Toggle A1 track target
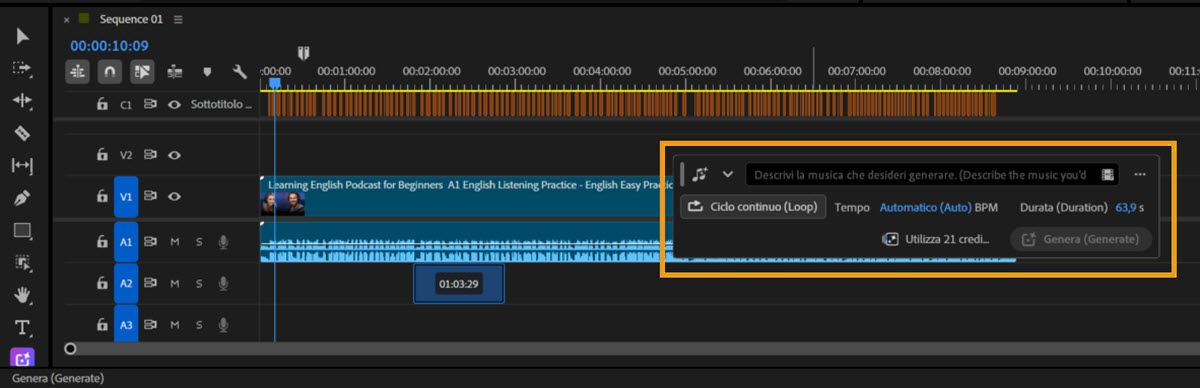The image size is (1200, 388). (x=126, y=241)
